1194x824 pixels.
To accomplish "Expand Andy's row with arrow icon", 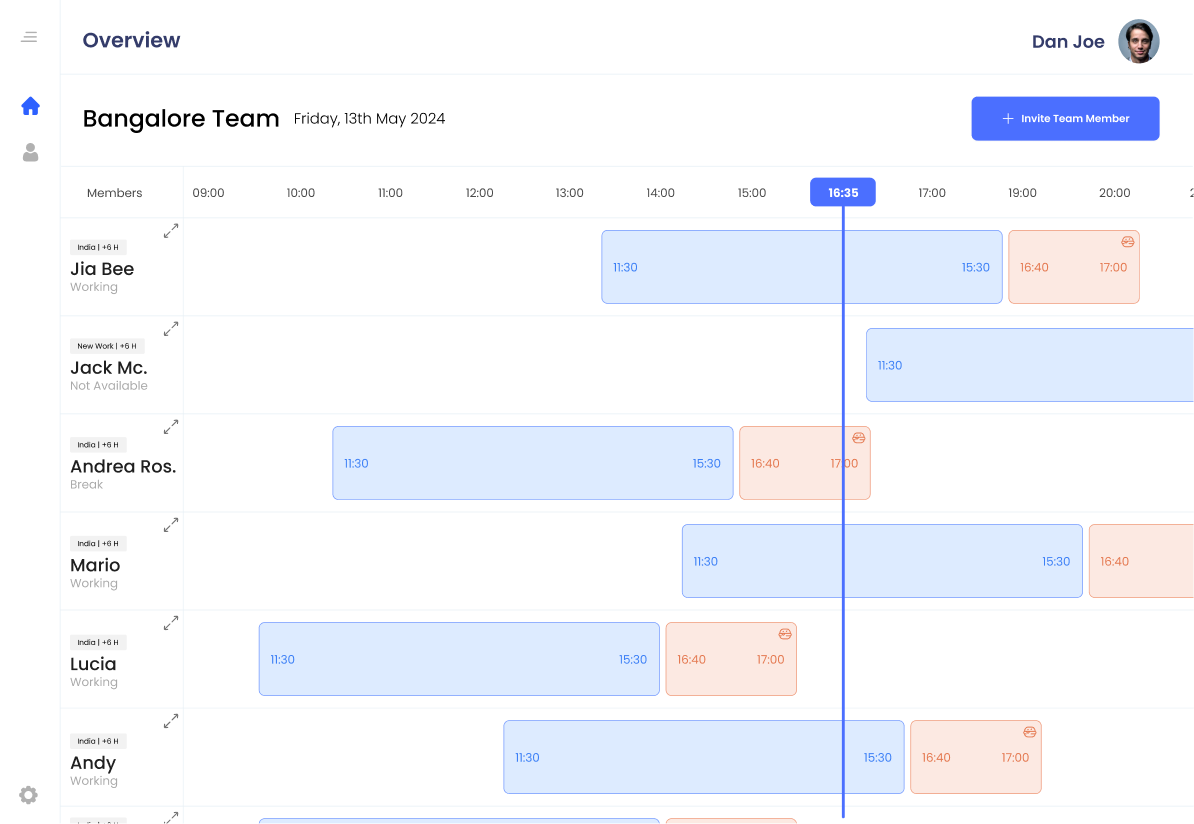I will click(x=171, y=720).
